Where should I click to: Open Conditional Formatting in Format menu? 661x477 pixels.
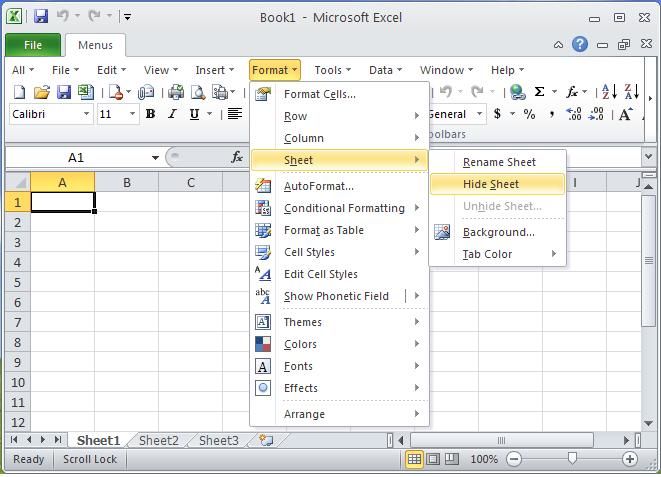pyautogui.click(x=344, y=208)
